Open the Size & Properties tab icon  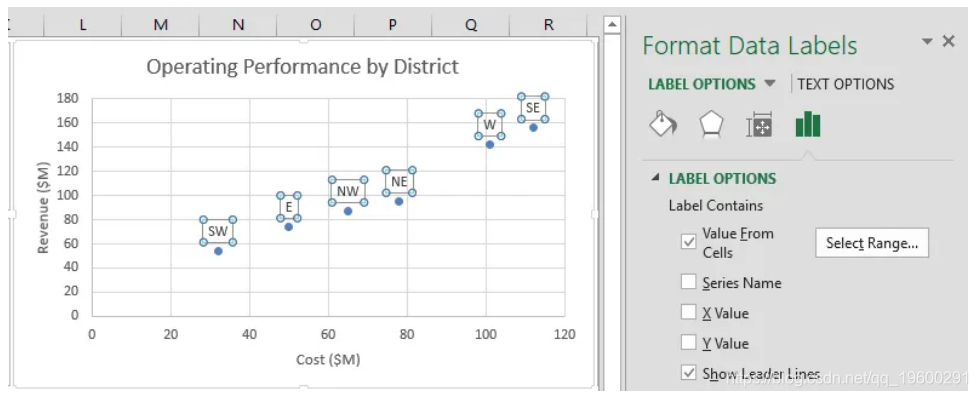click(759, 125)
